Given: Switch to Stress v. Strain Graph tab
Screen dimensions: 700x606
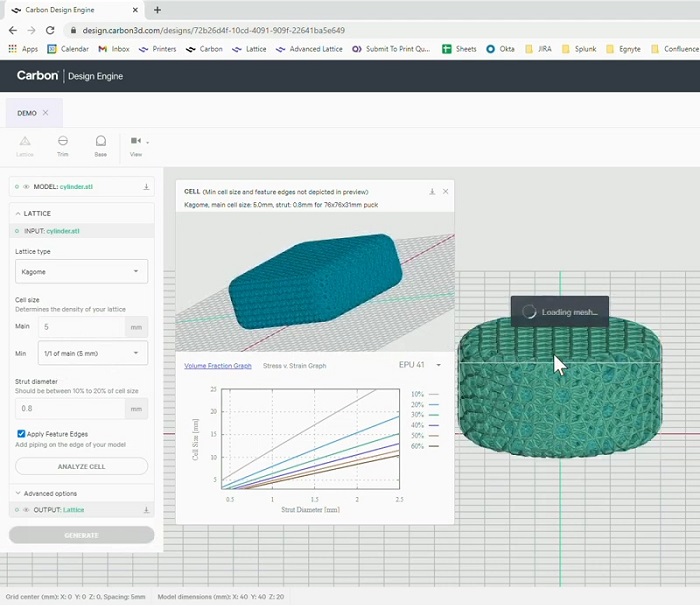Looking at the screenshot, I should point(294,366).
